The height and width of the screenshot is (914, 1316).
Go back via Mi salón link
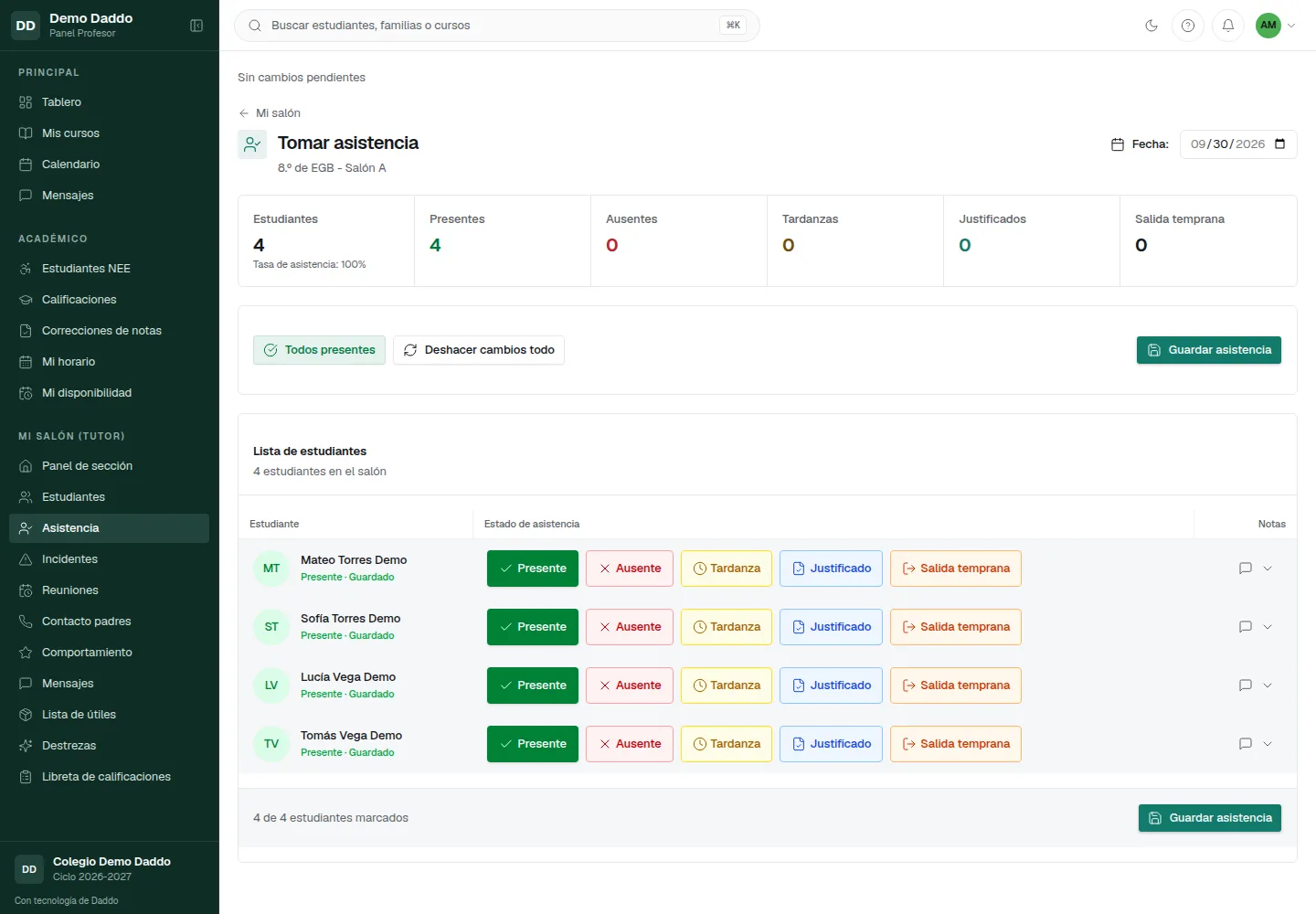click(x=270, y=113)
